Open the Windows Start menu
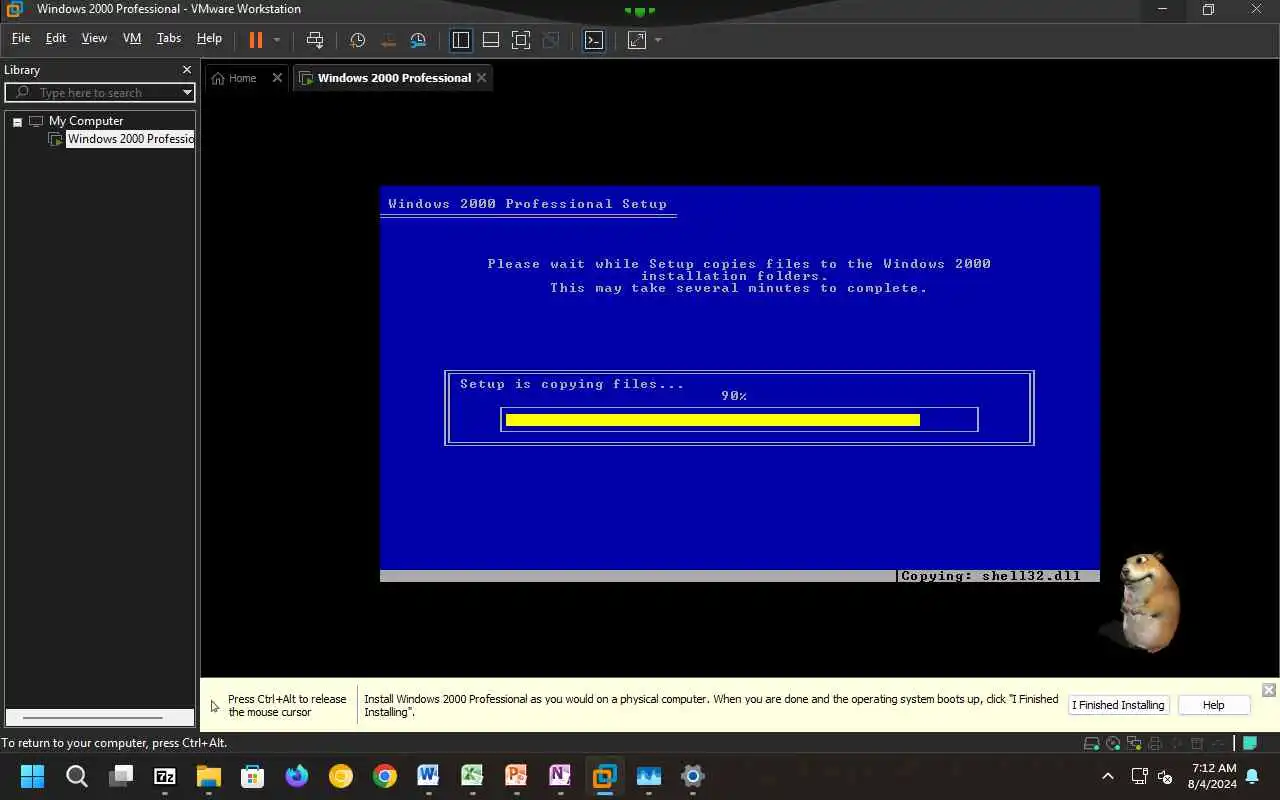Image resolution: width=1280 pixels, height=800 pixels. pyautogui.click(x=32, y=776)
